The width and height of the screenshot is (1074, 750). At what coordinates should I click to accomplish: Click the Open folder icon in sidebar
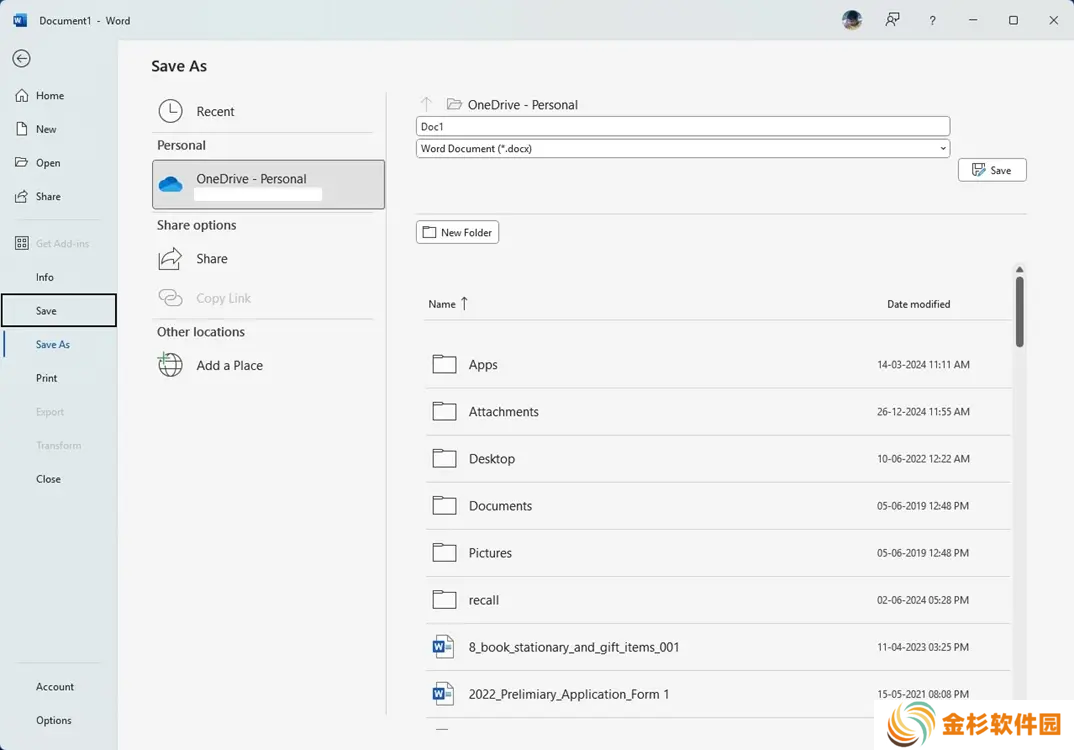pos(22,162)
